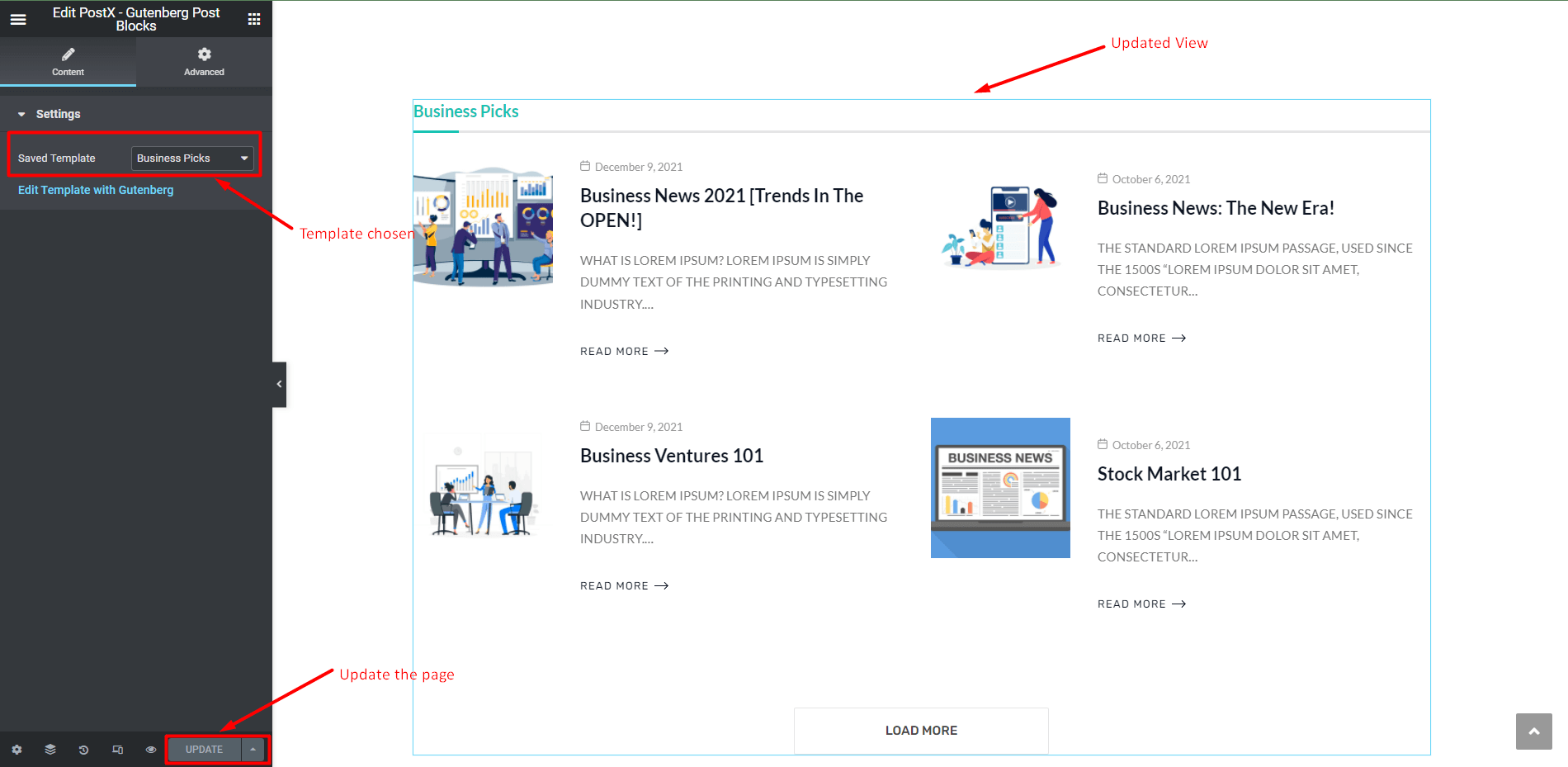Click the Business News laptop thumbnail
1568x767 pixels.
pos(1000,488)
